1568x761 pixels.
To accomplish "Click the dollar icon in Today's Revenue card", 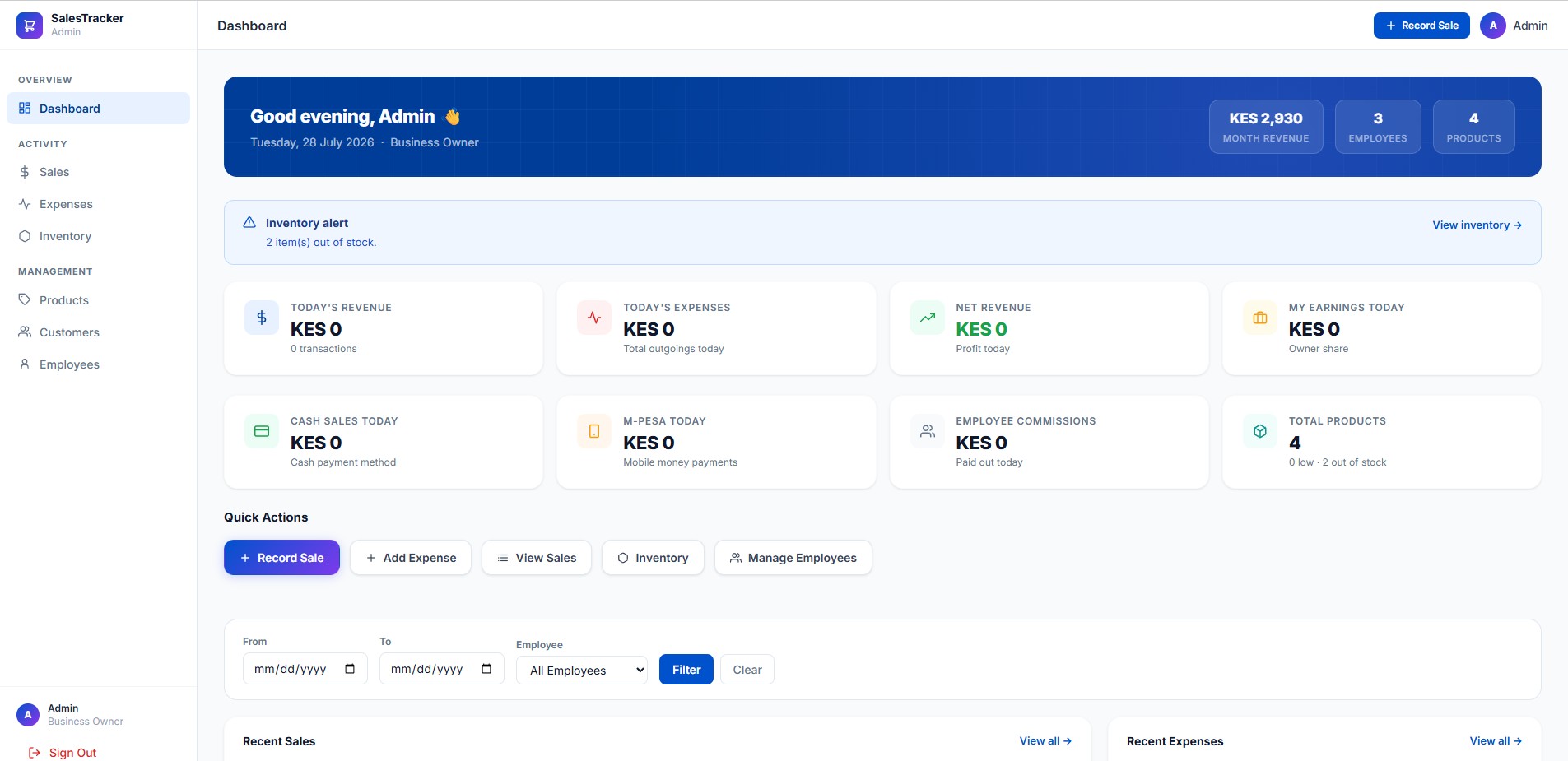I will [262, 318].
